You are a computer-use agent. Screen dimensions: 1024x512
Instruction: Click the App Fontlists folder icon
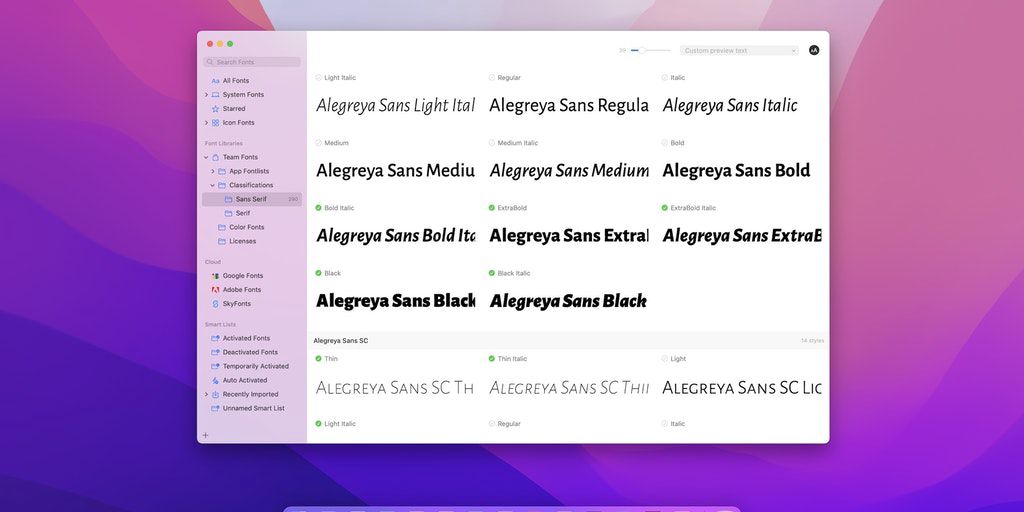click(x=222, y=171)
